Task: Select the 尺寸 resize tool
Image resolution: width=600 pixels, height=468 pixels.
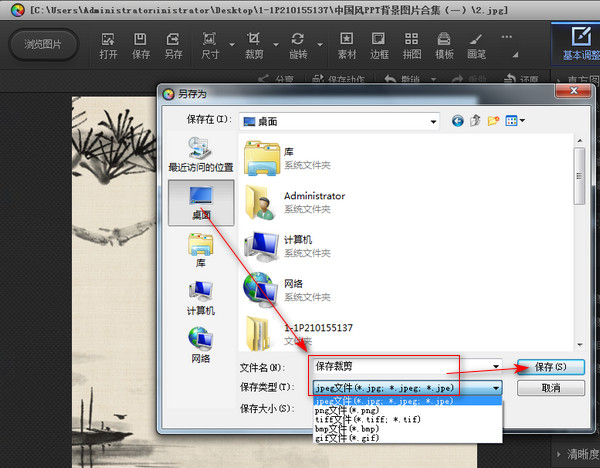Action: click(x=210, y=46)
